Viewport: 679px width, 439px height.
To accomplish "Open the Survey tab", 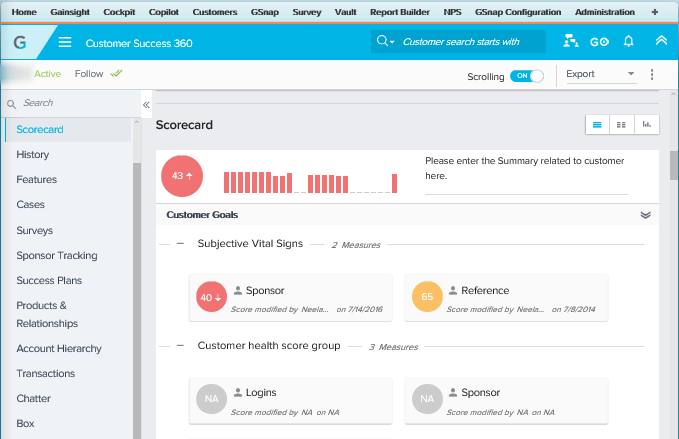I will click(307, 12).
